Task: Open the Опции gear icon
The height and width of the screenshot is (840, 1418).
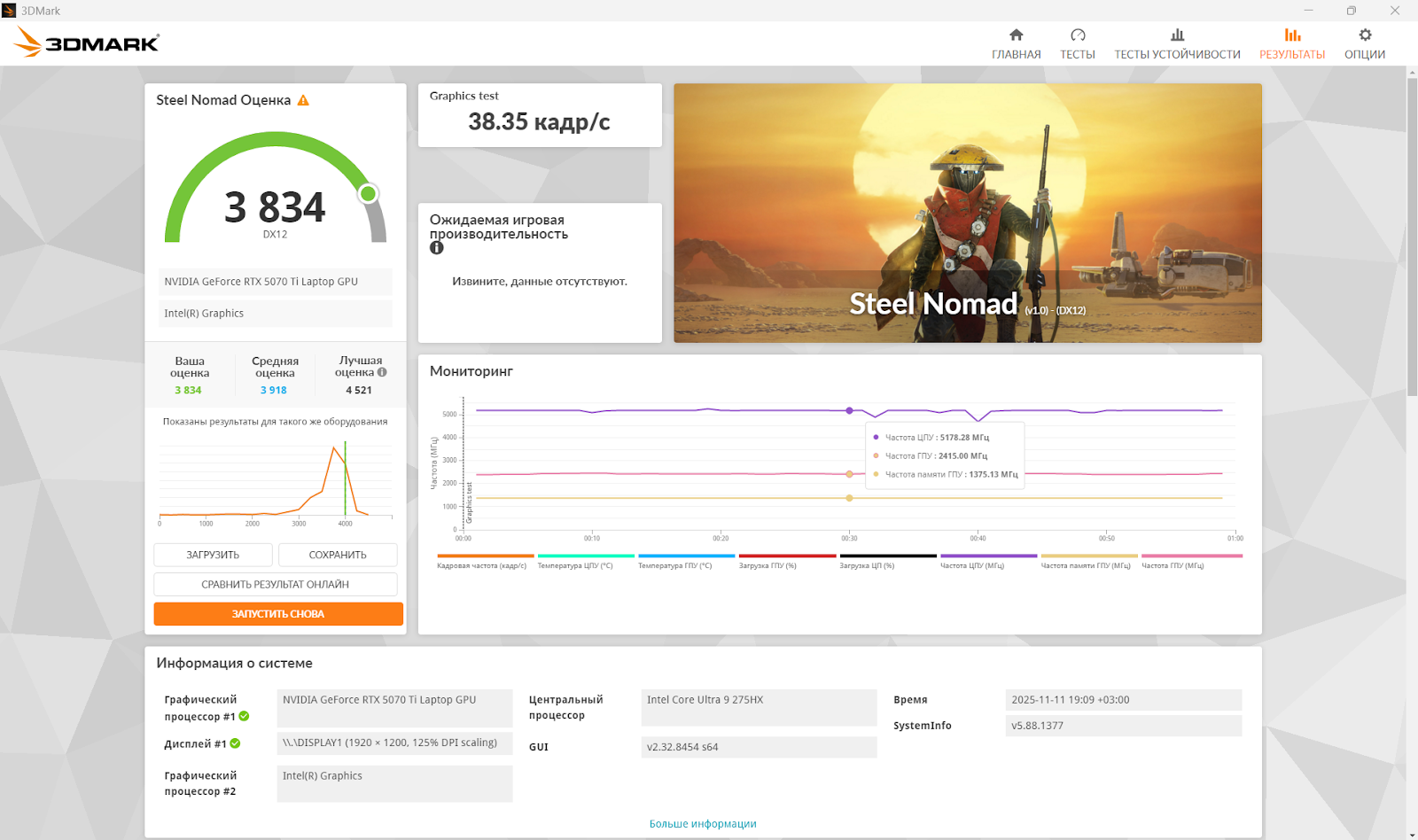Action: (1365, 35)
